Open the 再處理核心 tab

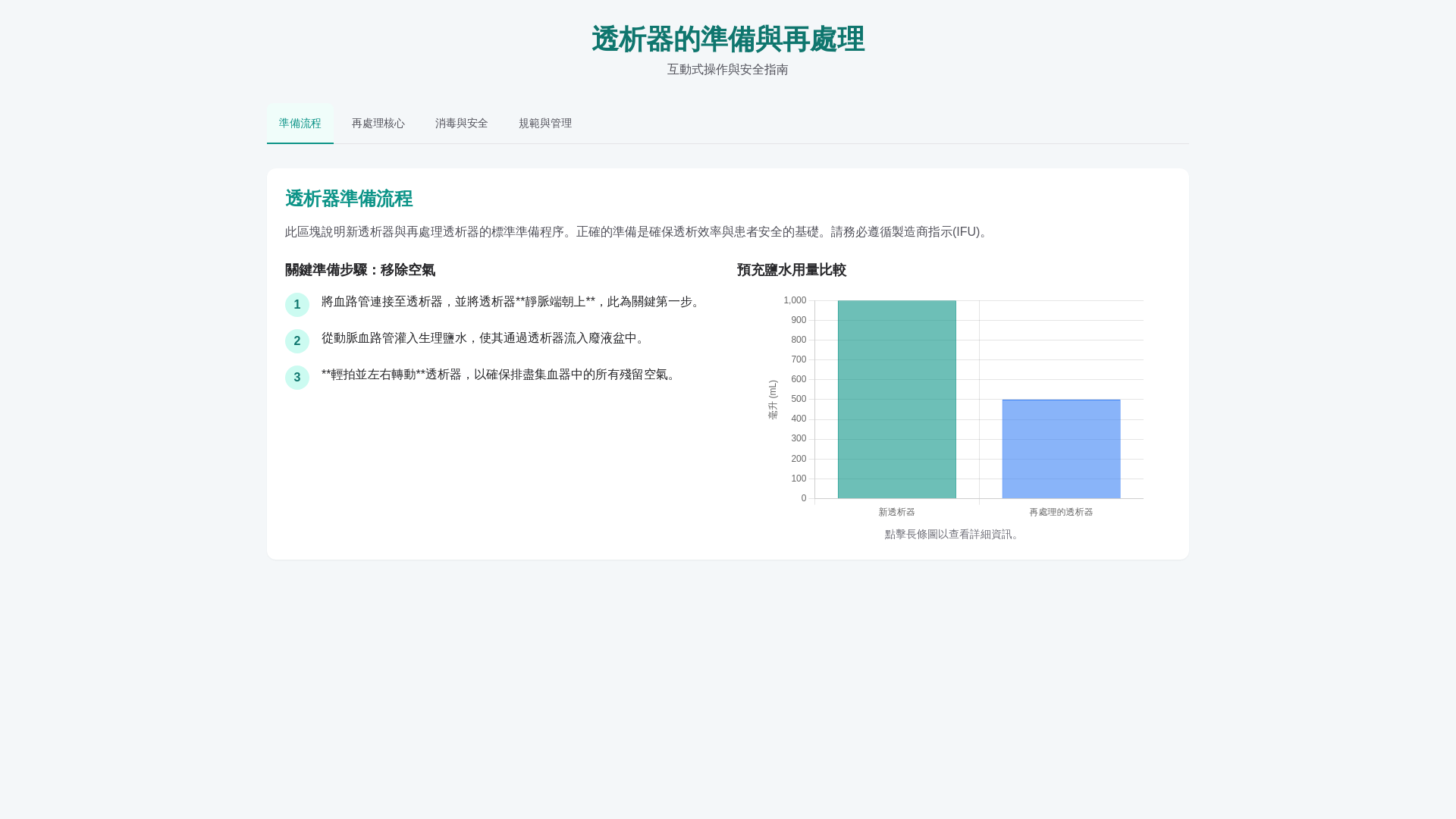(x=378, y=124)
